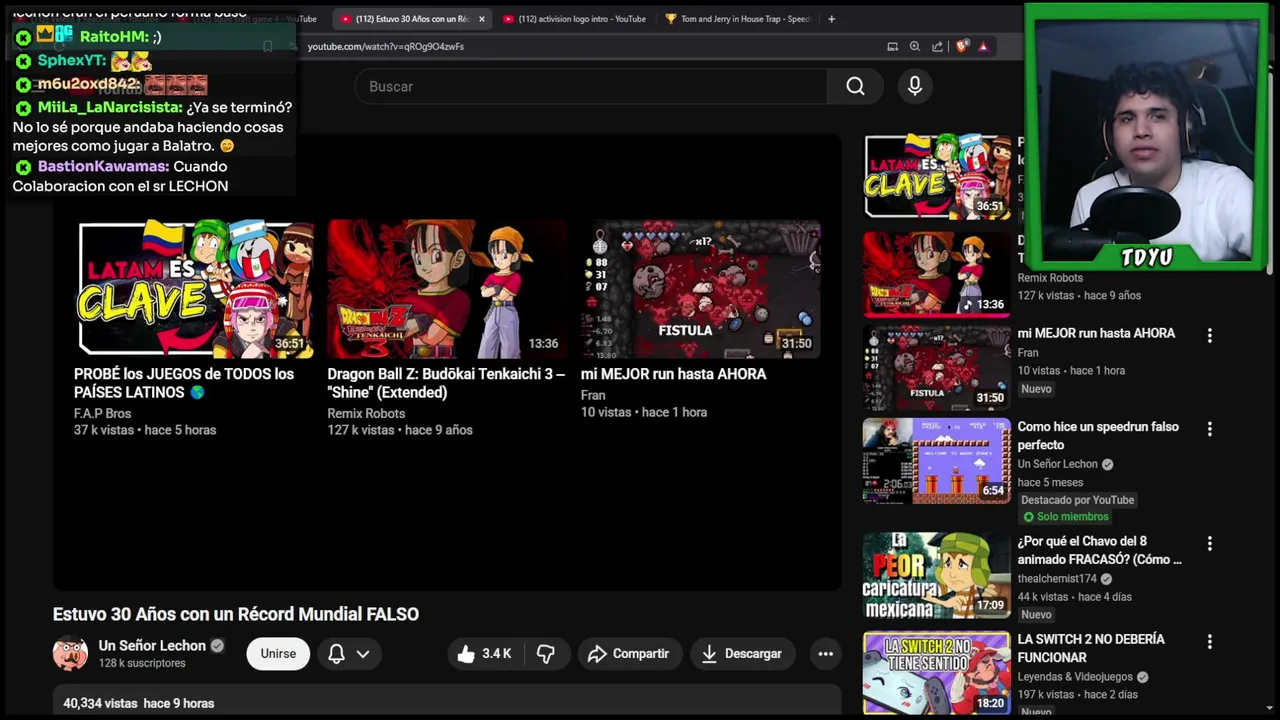Click the Unirse button
The image size is (1280, 720).
tap(278, 654)
